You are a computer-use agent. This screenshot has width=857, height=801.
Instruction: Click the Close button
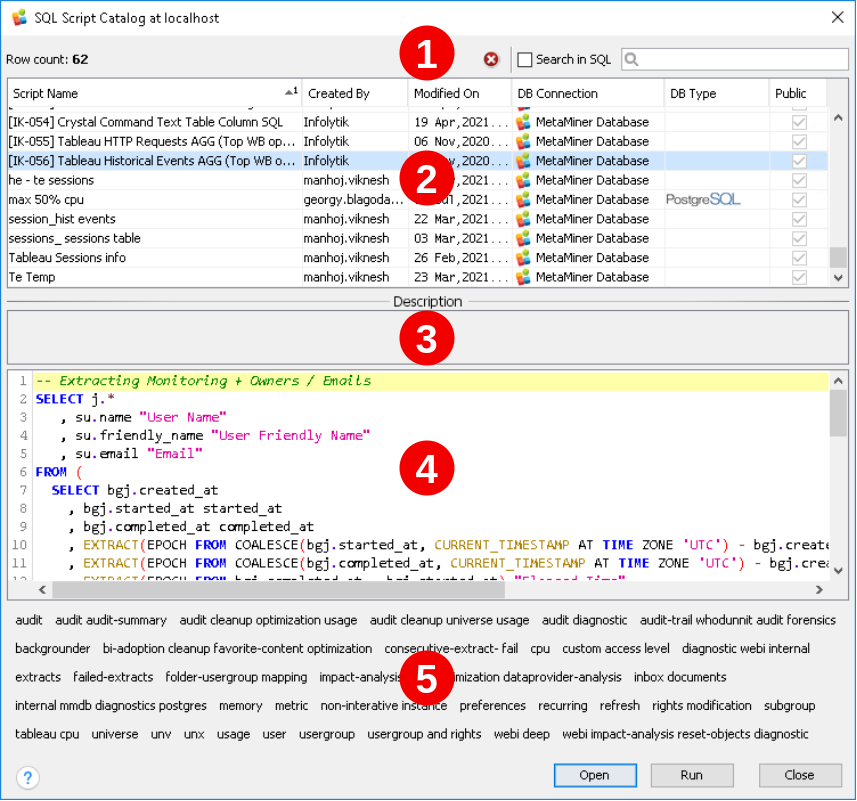point(800,775)
